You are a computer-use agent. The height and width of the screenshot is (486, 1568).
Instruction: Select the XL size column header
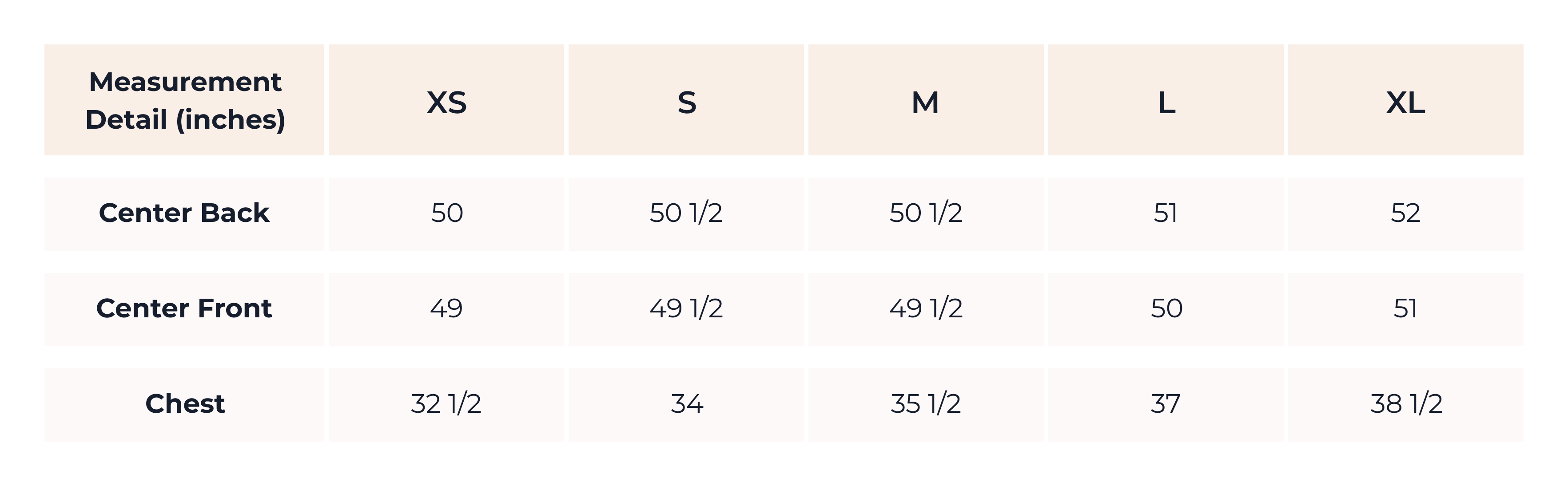(1405, 100)
